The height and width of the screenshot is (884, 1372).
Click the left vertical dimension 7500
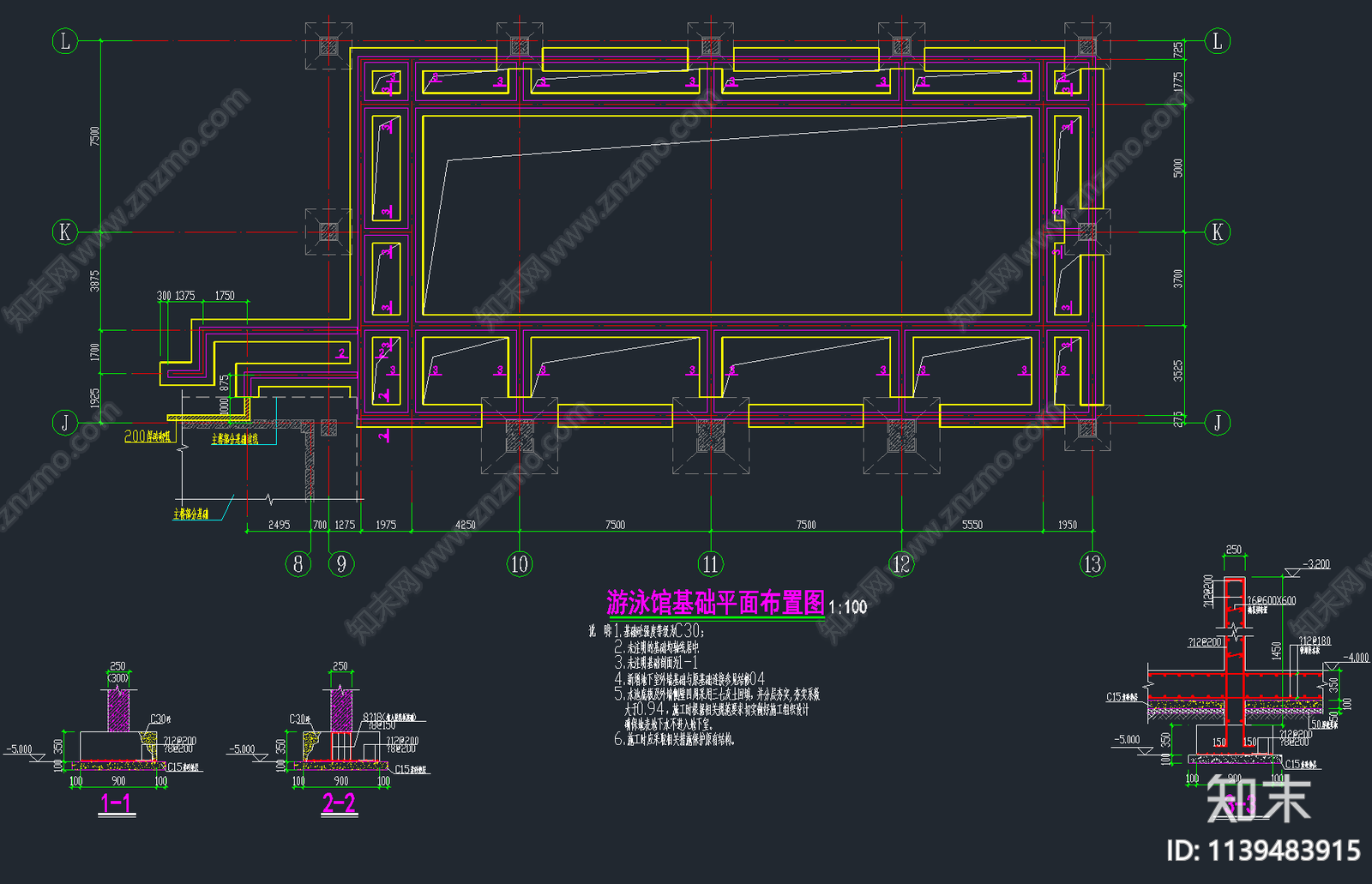click(x=95, y=135)
